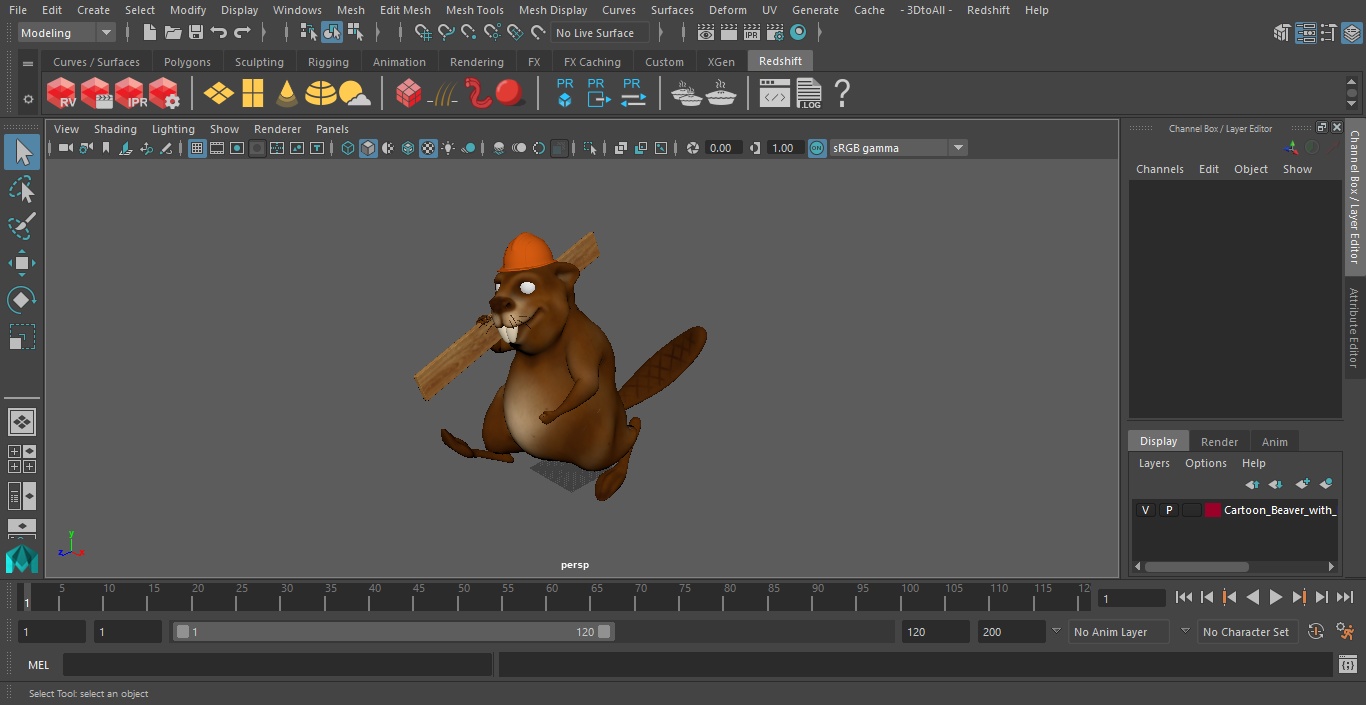This screenshot has height=705, width=1366.
Task: Click the Cartoon_Beaver layer red color swatch
Action: click(1213, 510)
